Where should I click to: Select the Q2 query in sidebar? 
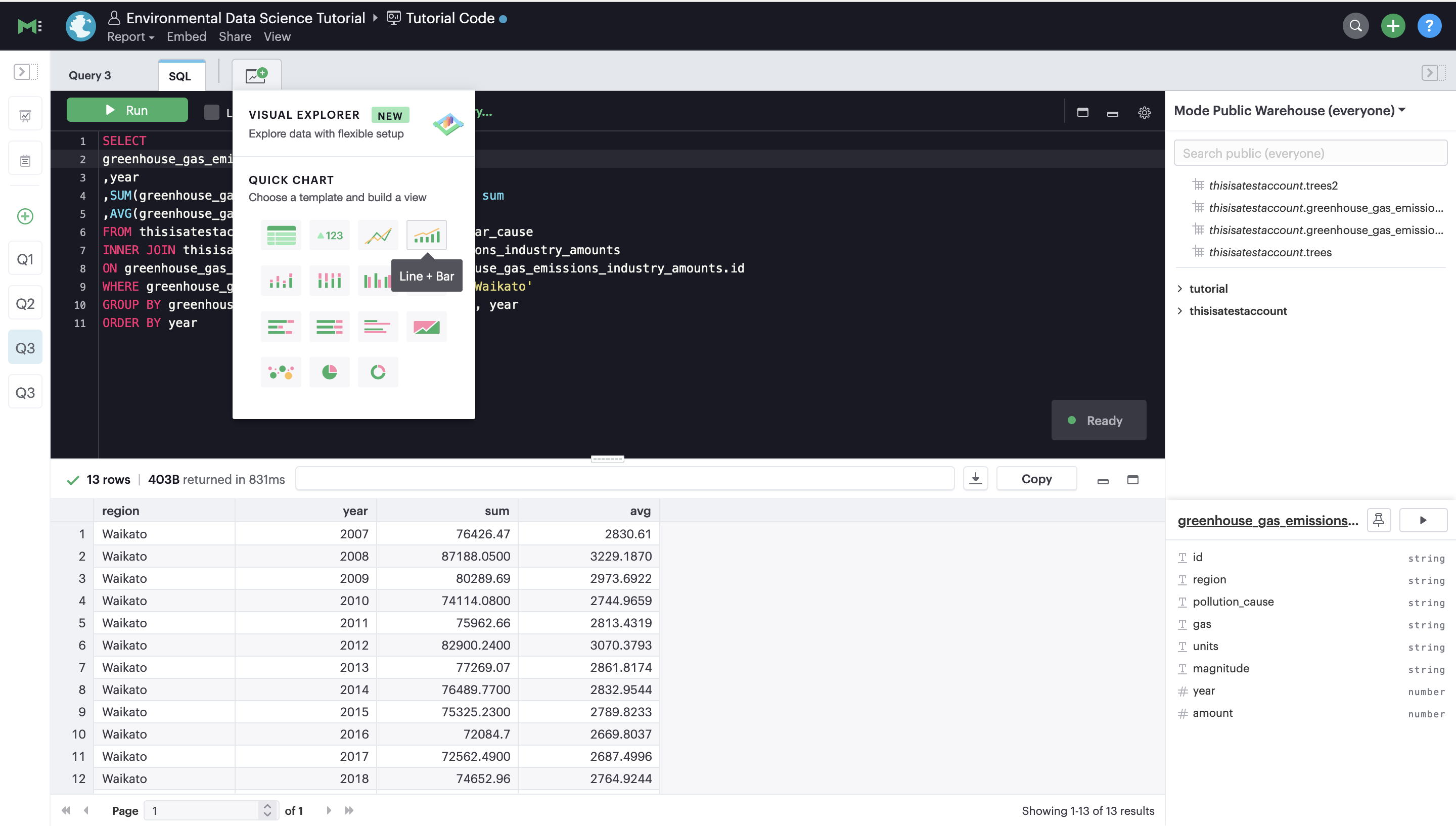tap(25, 303)
